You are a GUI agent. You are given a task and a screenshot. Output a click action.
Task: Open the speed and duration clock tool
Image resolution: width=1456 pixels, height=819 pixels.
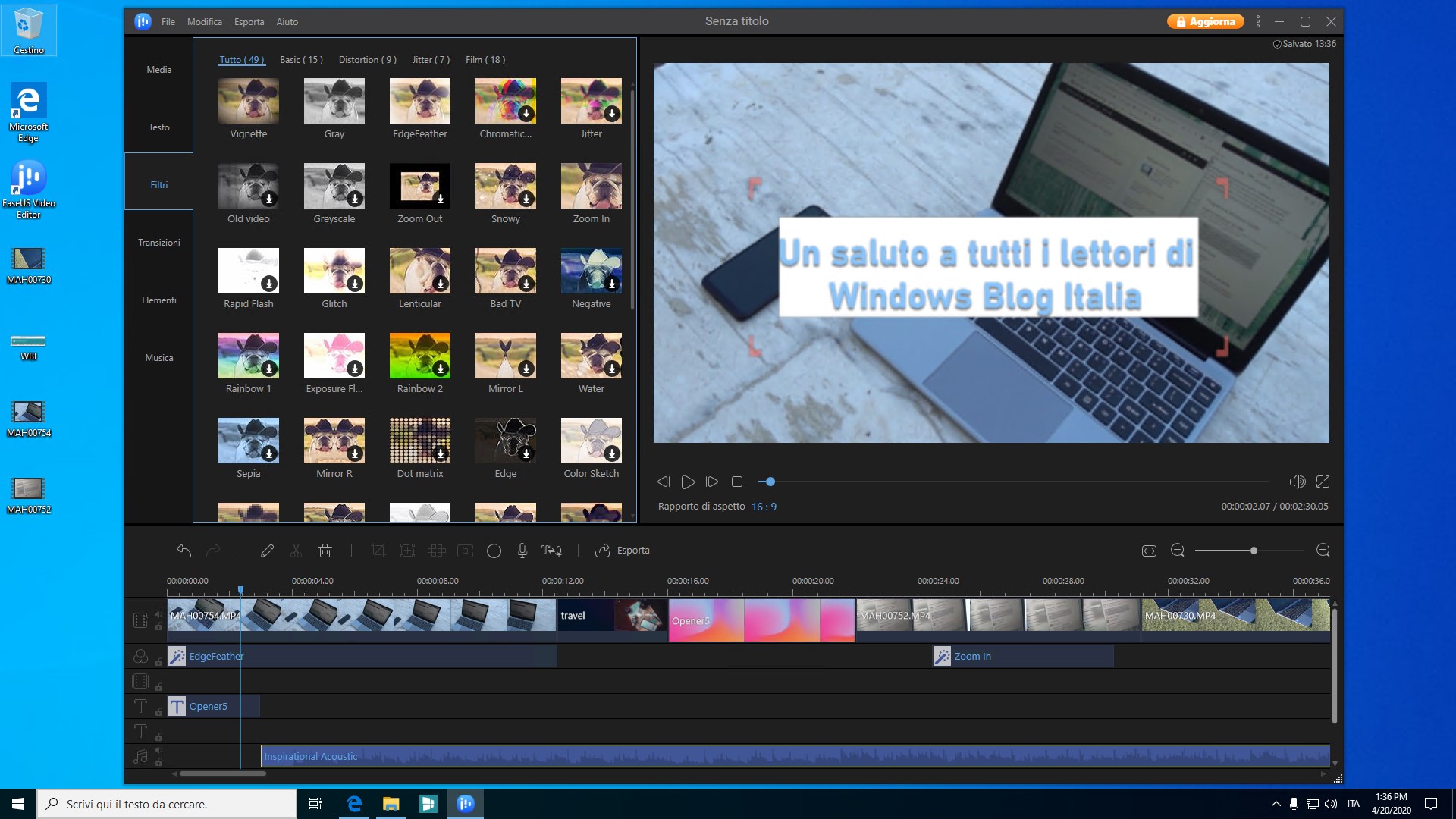tap(494, 551)
